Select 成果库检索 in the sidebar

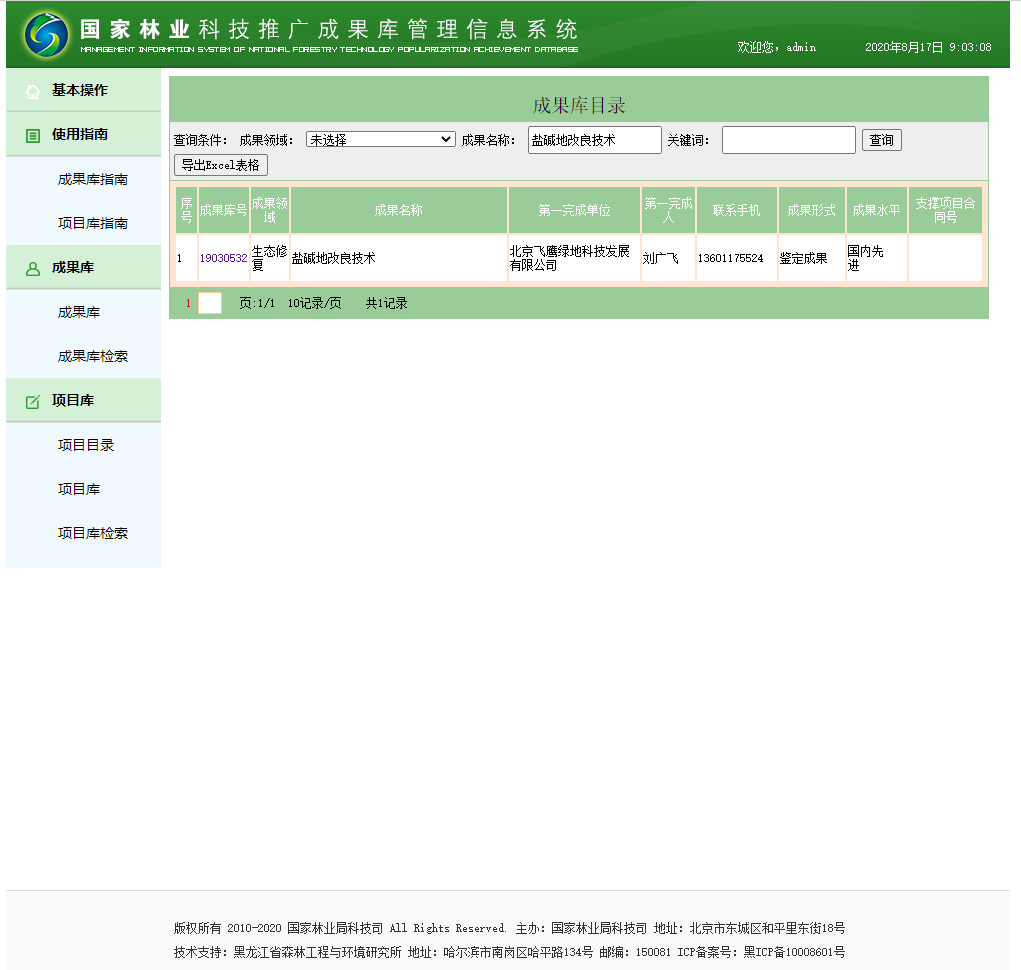(92, 356)
